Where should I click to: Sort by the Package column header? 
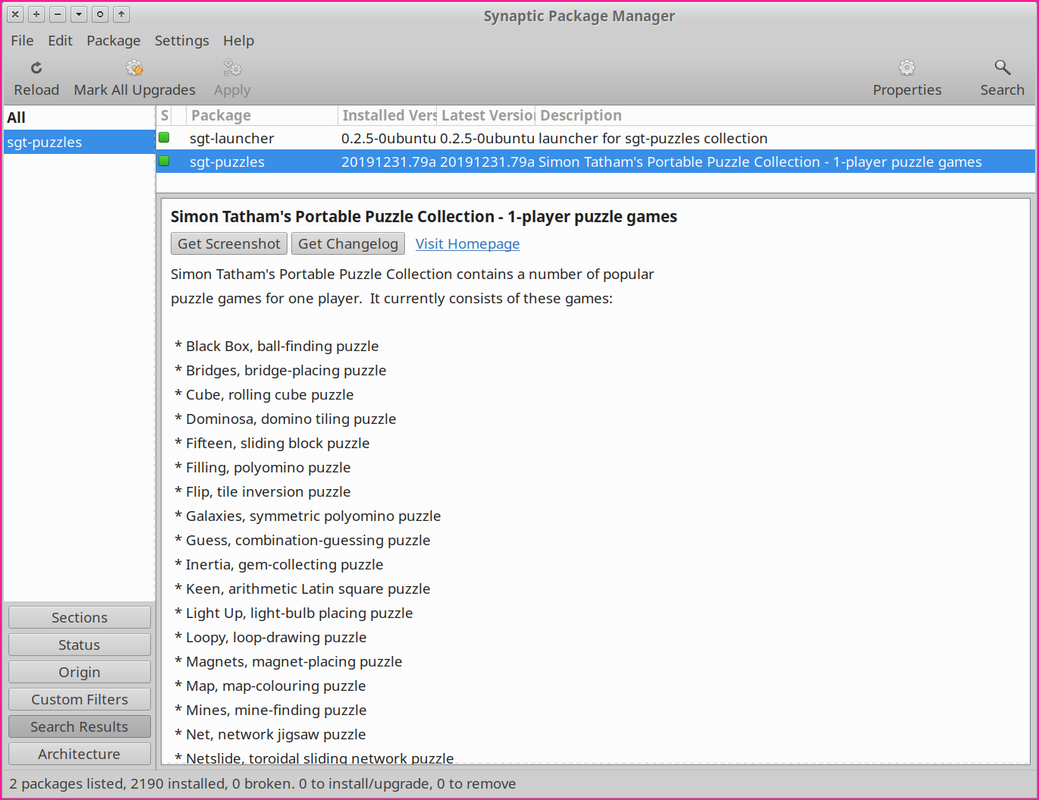pos(262,115)
